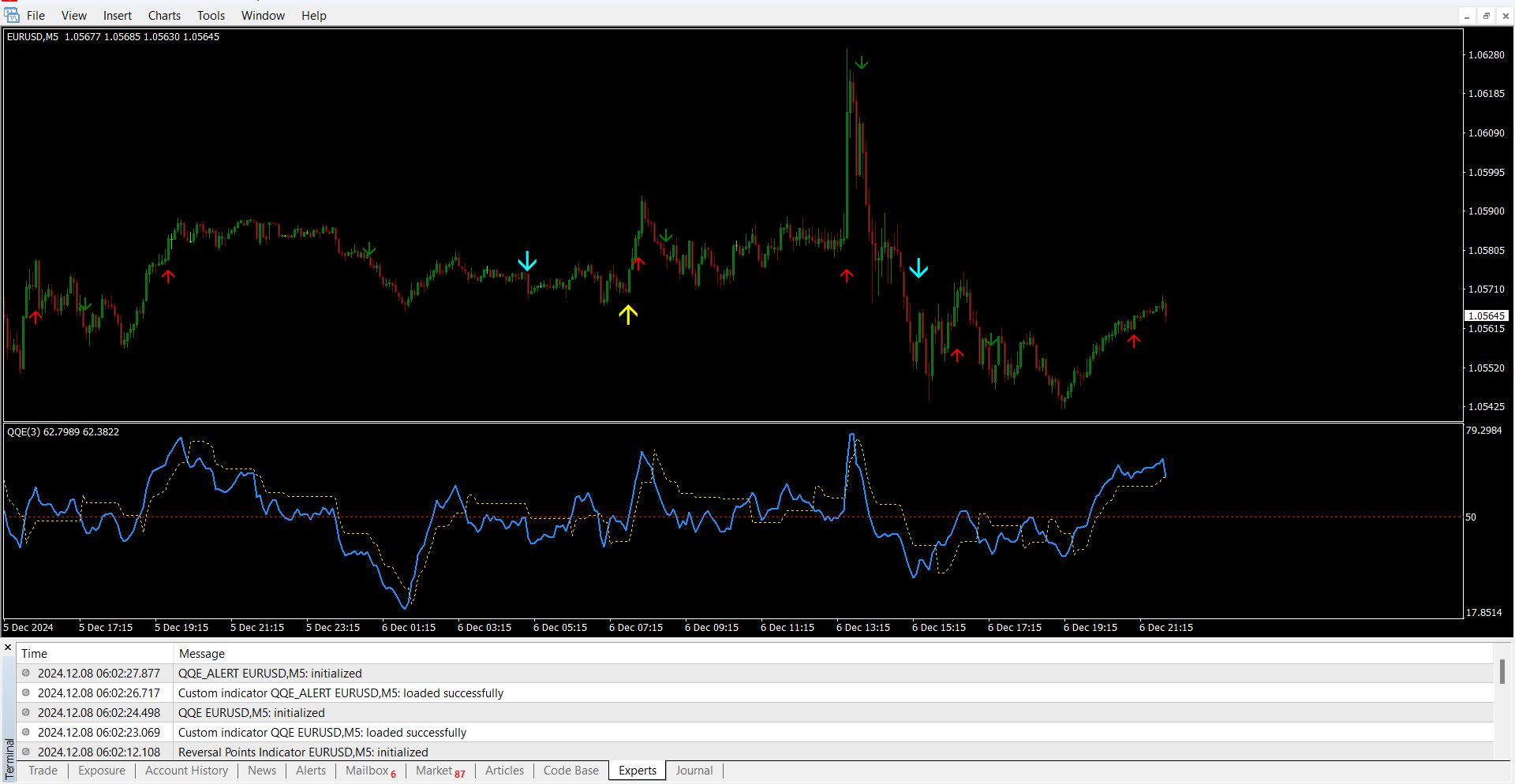Open the Insert menu
The width and height of the screenshot is (1515, 784).
118,16
